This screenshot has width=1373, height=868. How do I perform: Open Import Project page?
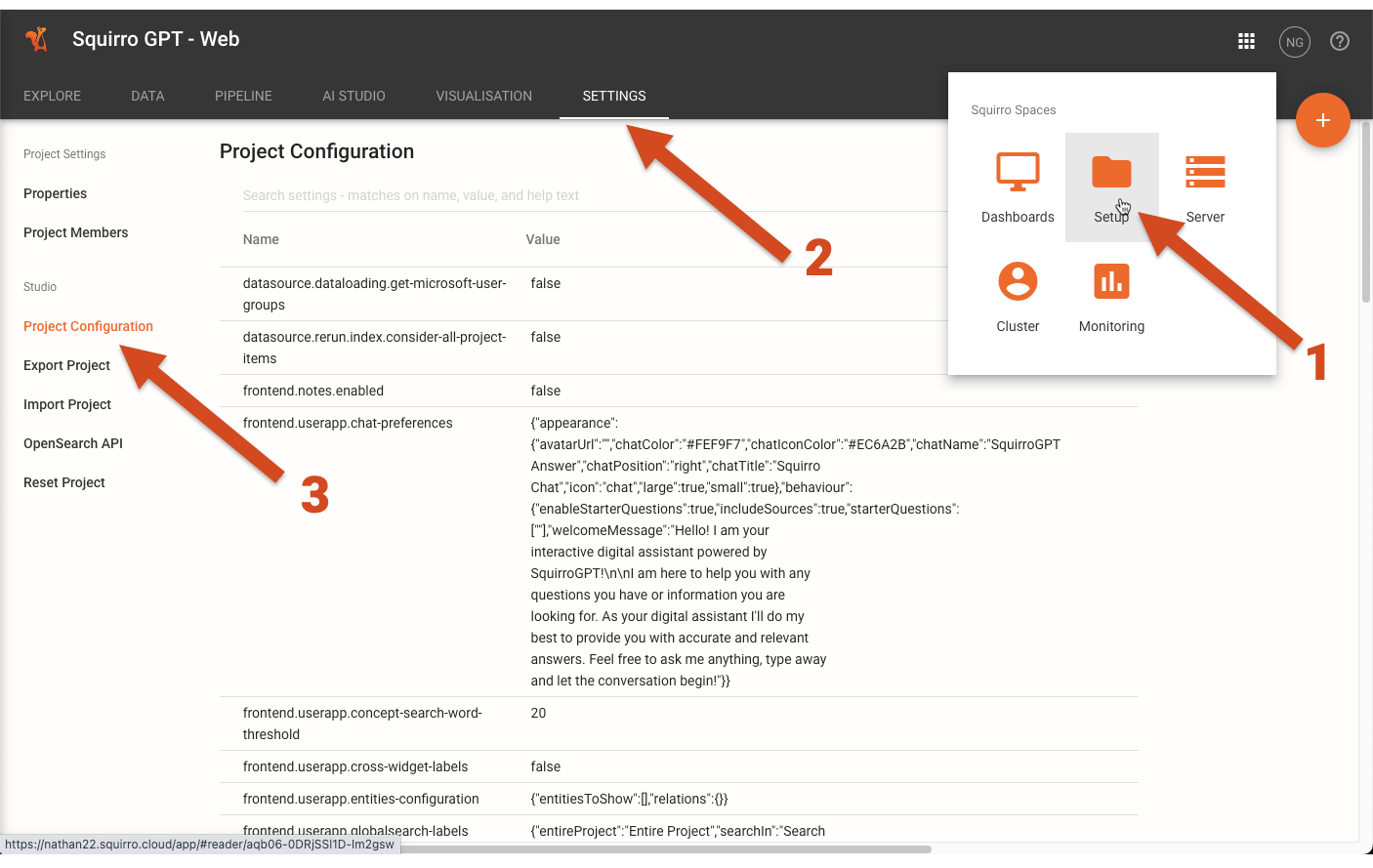[x=67, y=404]
